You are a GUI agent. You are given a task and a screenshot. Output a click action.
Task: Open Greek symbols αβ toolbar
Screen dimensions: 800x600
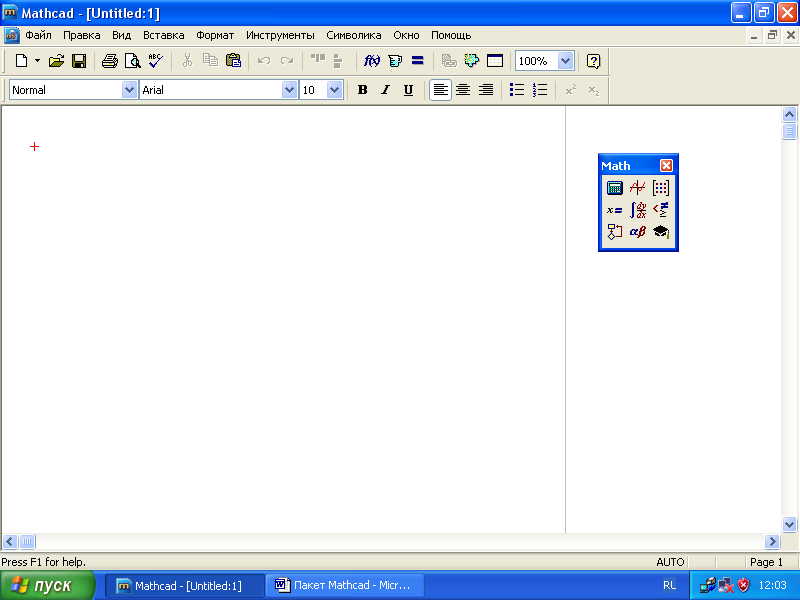(637, 232)
